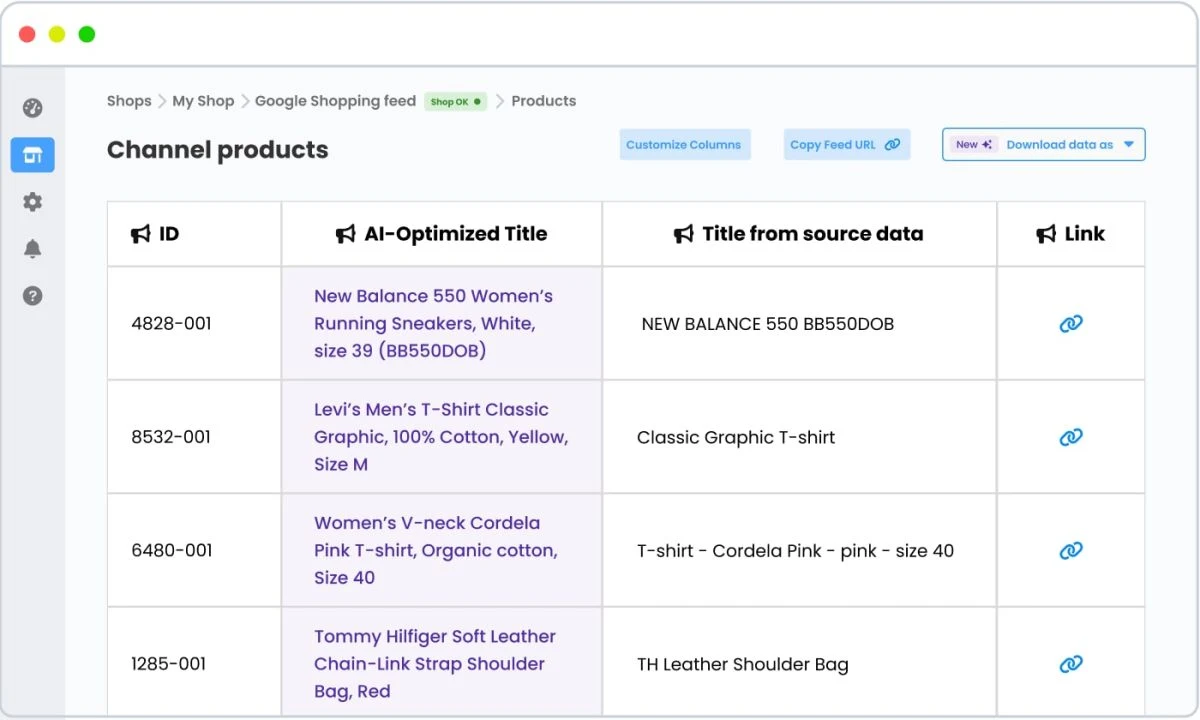1200x720 pixels.
Task: Click the Customize Columns button
Action: 684,145
